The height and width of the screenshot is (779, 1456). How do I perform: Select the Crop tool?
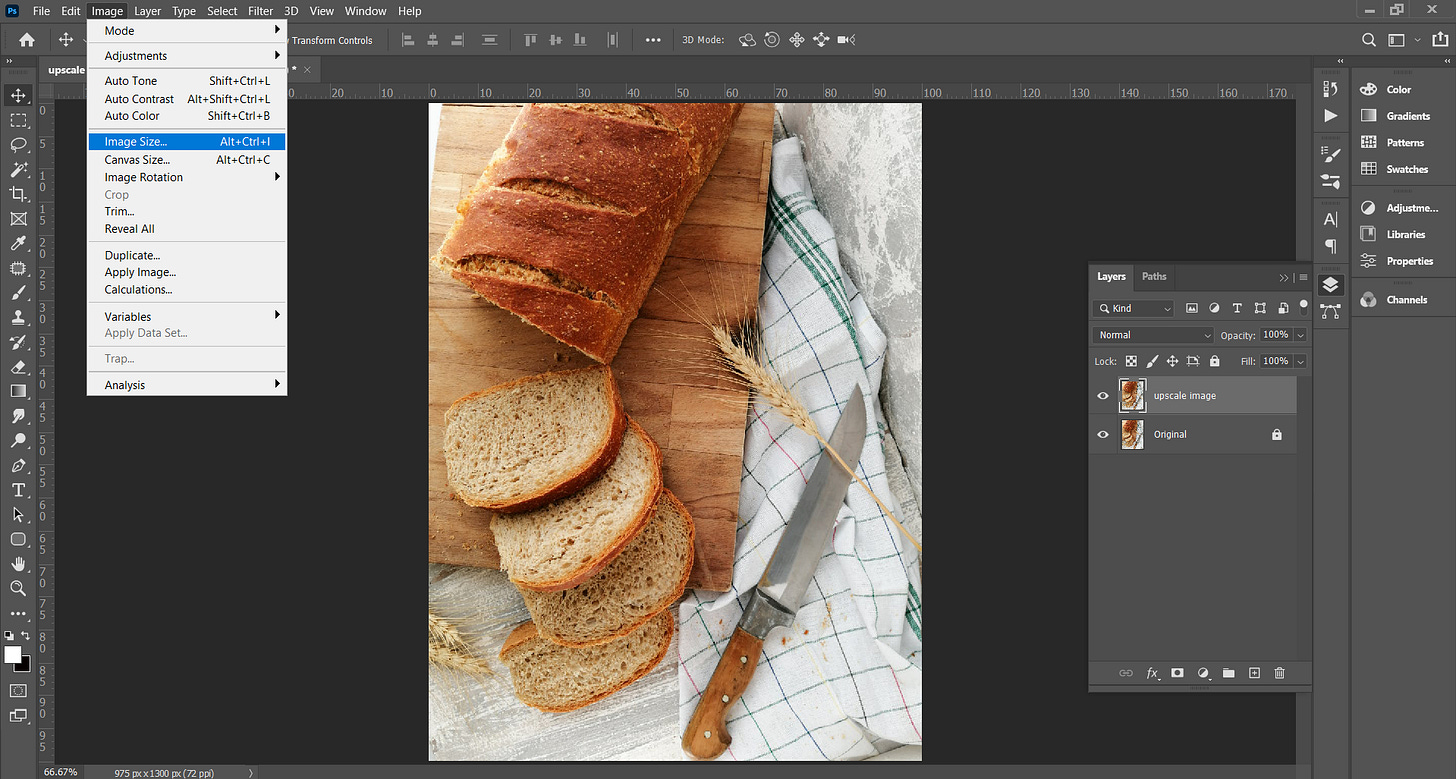18,194
